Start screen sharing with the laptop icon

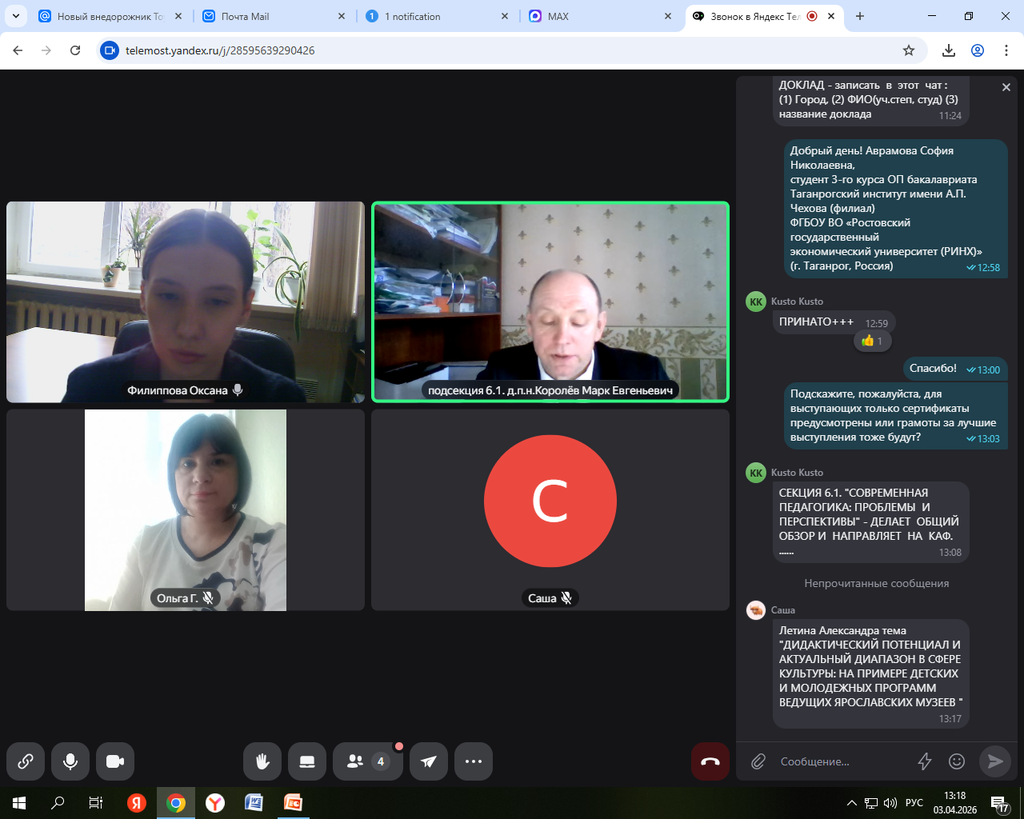click(x=307, y=761)
